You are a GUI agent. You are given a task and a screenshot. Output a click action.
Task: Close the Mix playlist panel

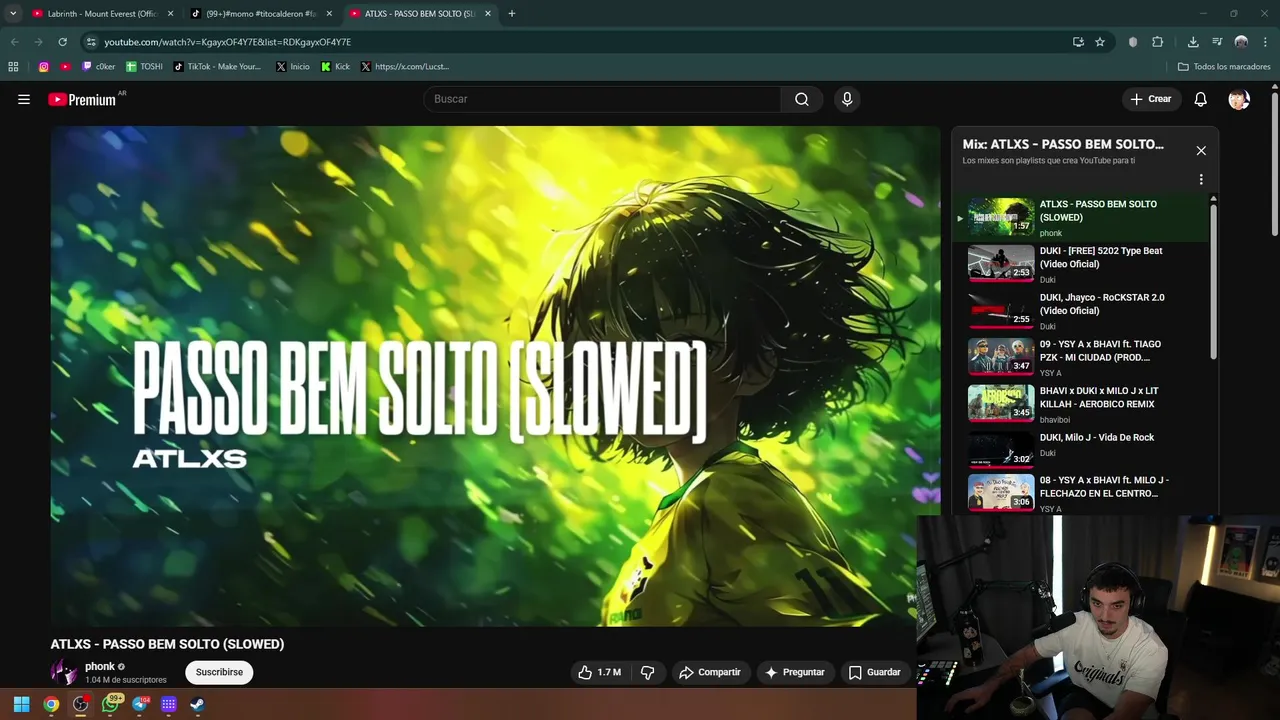(1201, 151)
